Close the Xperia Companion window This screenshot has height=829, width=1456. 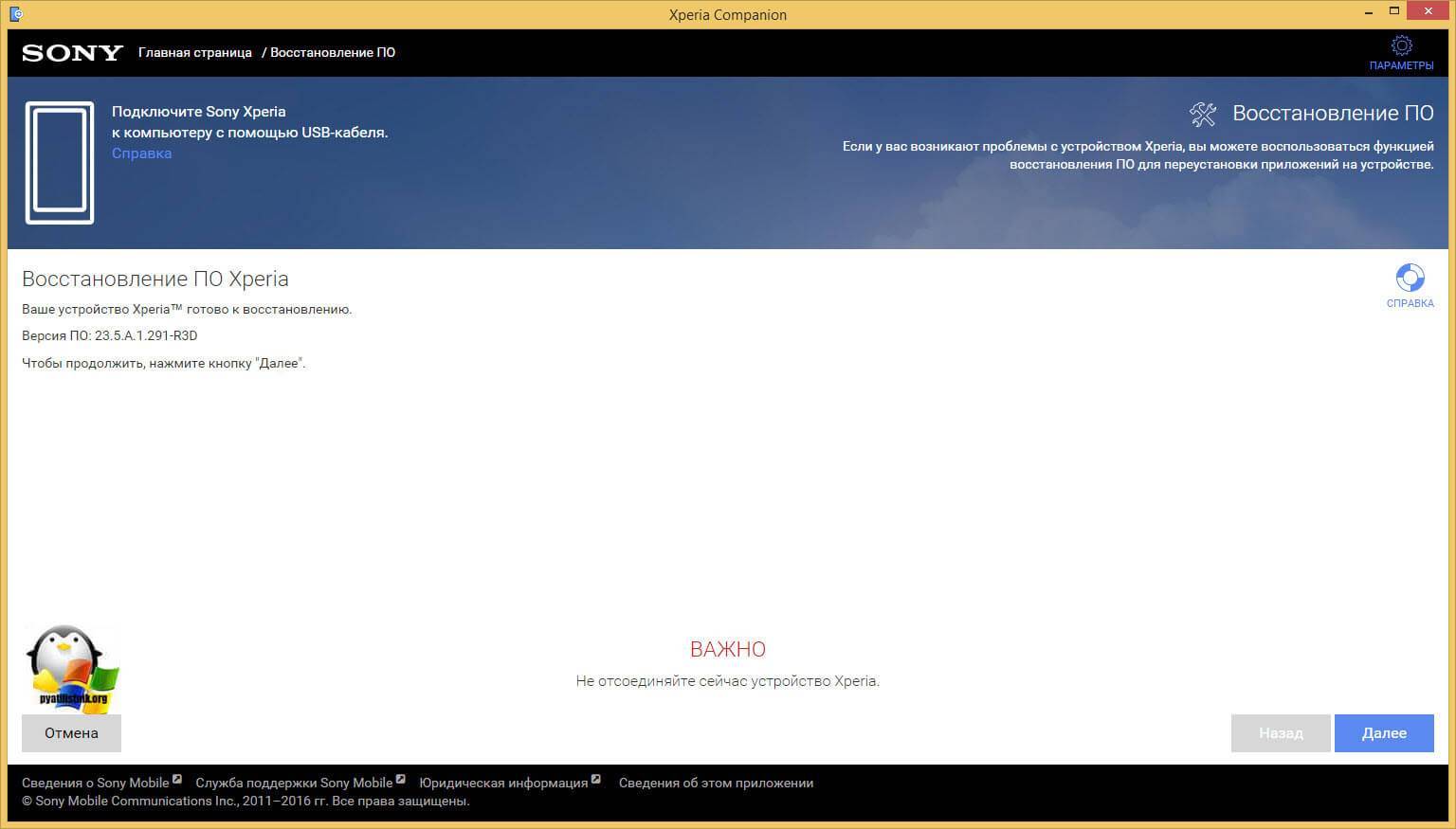(x=1429, y=12)
